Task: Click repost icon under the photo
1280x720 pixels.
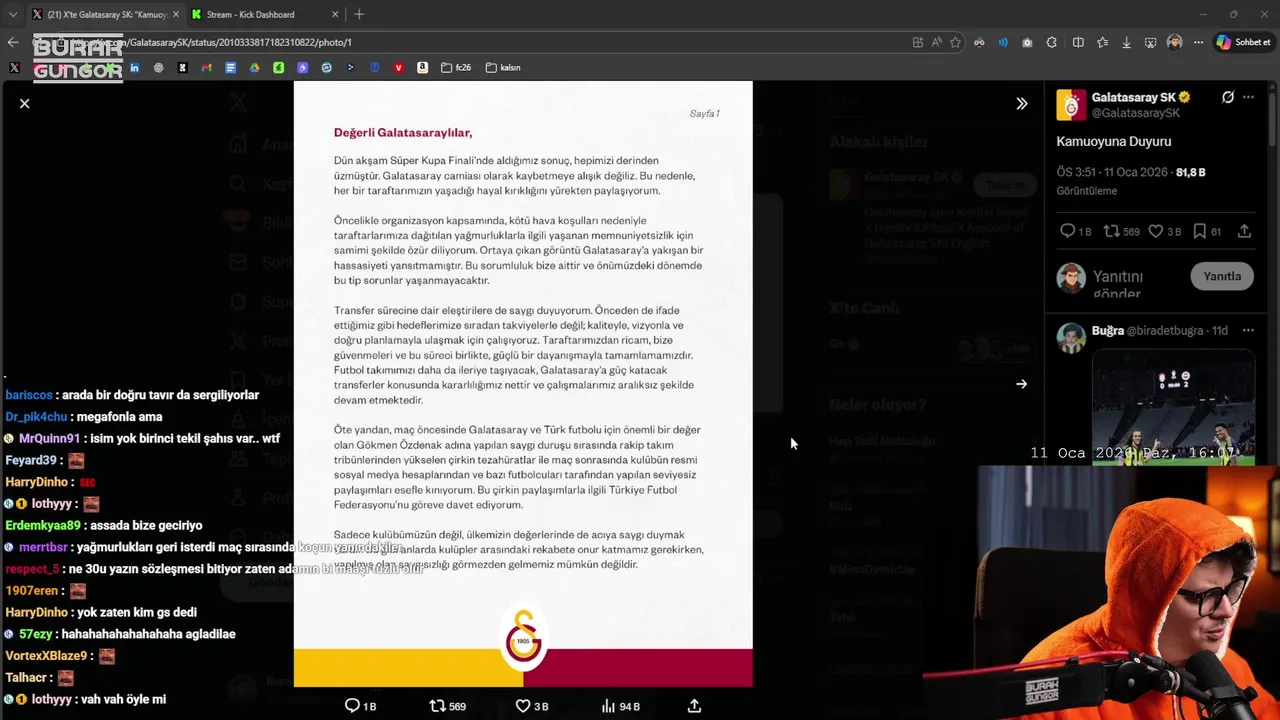Action: (437, 706)
